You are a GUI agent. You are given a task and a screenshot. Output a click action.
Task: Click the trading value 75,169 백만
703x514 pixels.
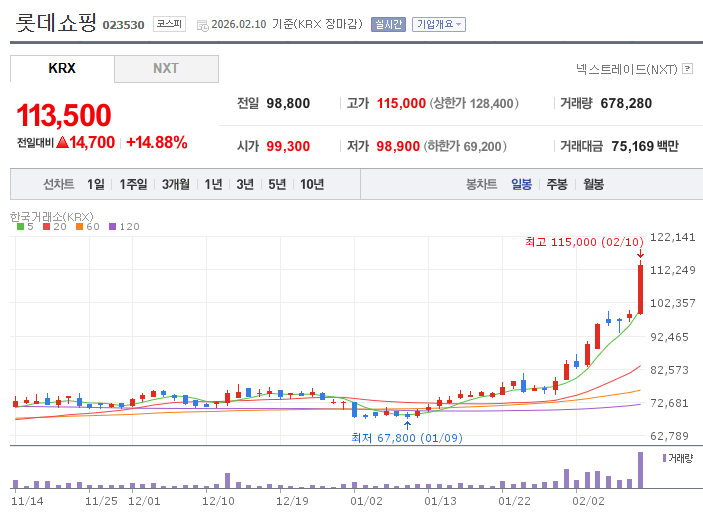coord(645,146)
